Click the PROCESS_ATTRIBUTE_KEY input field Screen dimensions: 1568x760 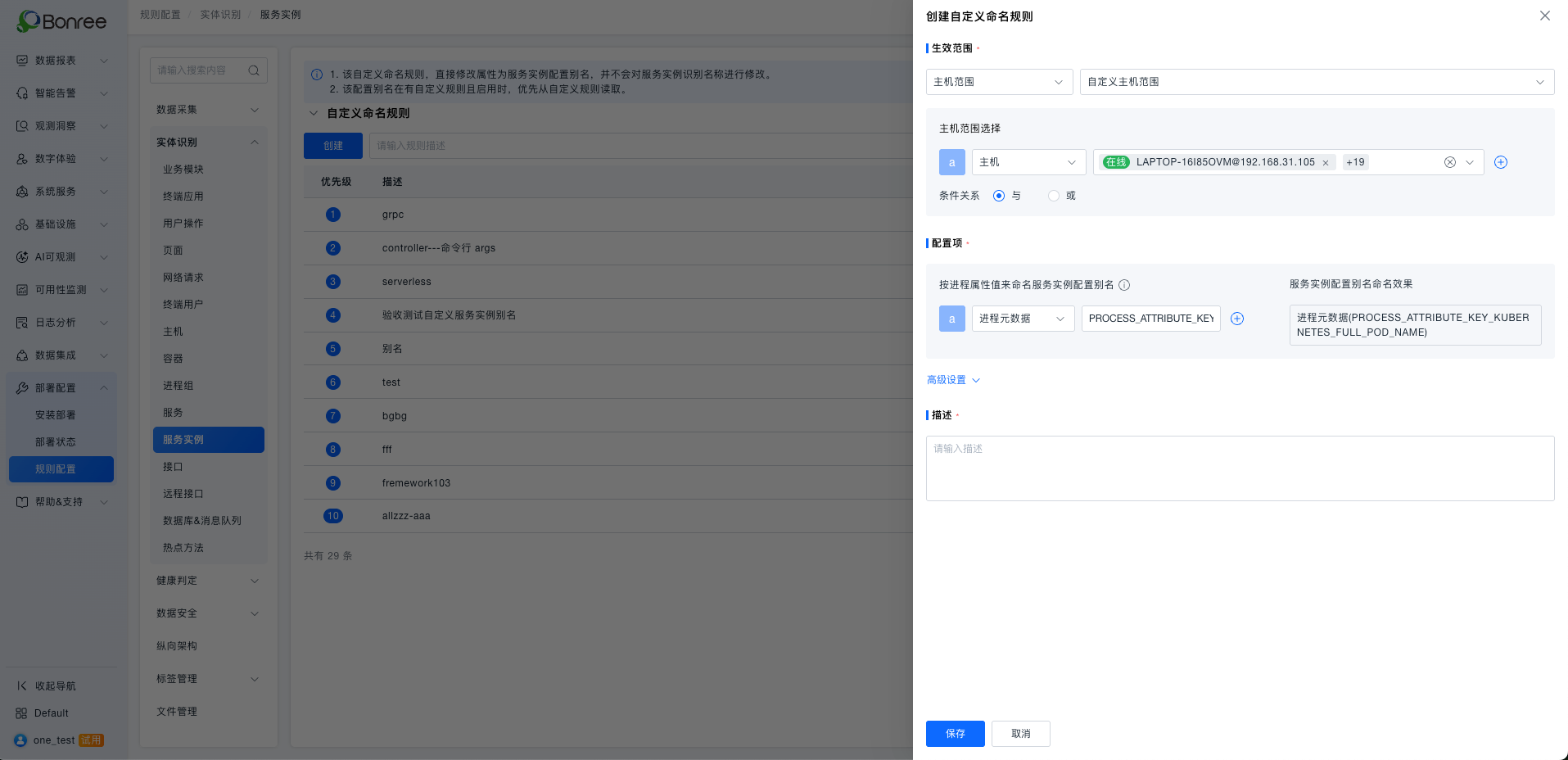pyautogui.click(x=1150, y=319)
